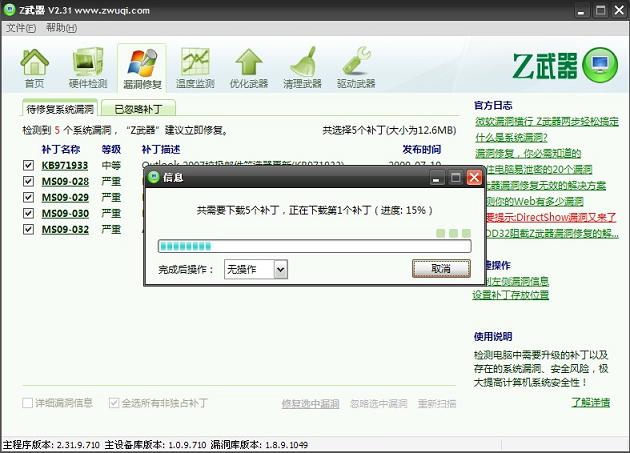630x453 pixels.
Task: Open MS09-029 patch link
Action: 65,197
